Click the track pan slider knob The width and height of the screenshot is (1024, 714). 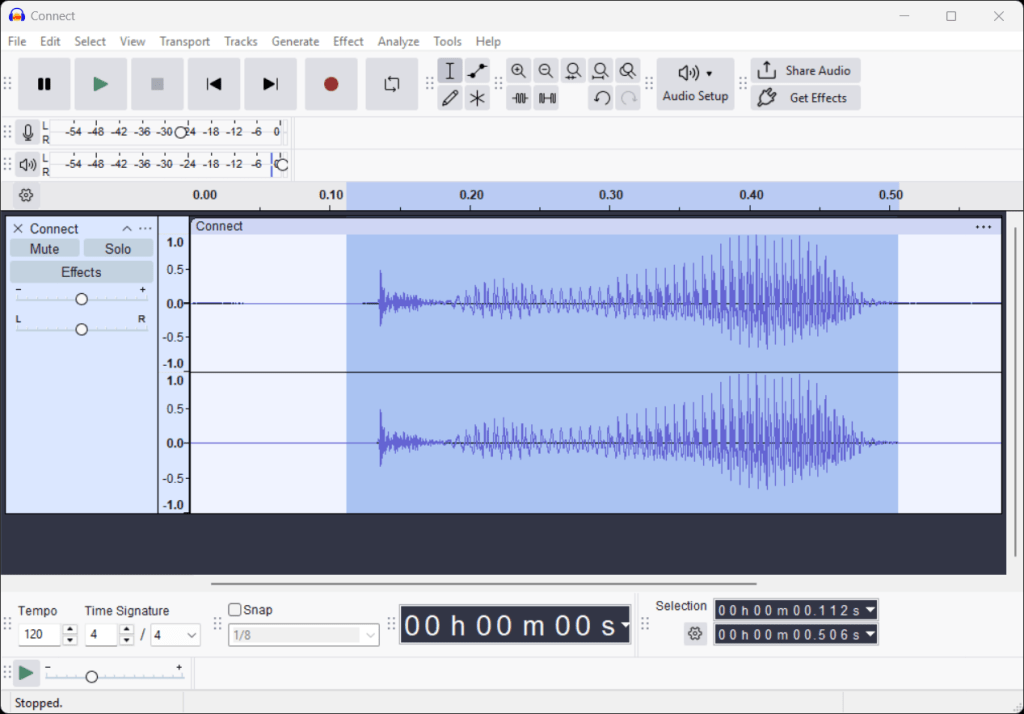click(82, 329)
